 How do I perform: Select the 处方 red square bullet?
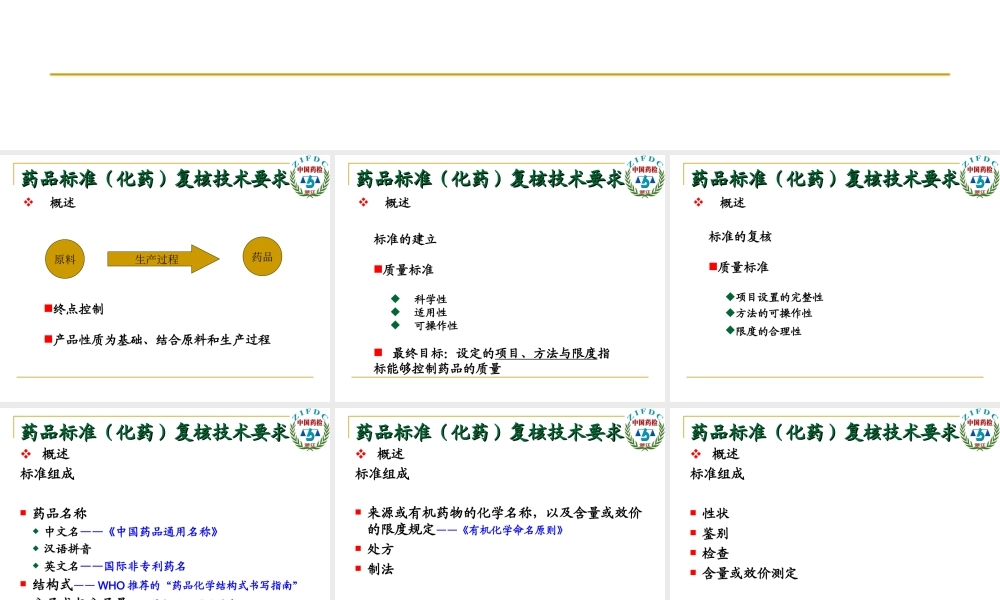pos(359,548)
